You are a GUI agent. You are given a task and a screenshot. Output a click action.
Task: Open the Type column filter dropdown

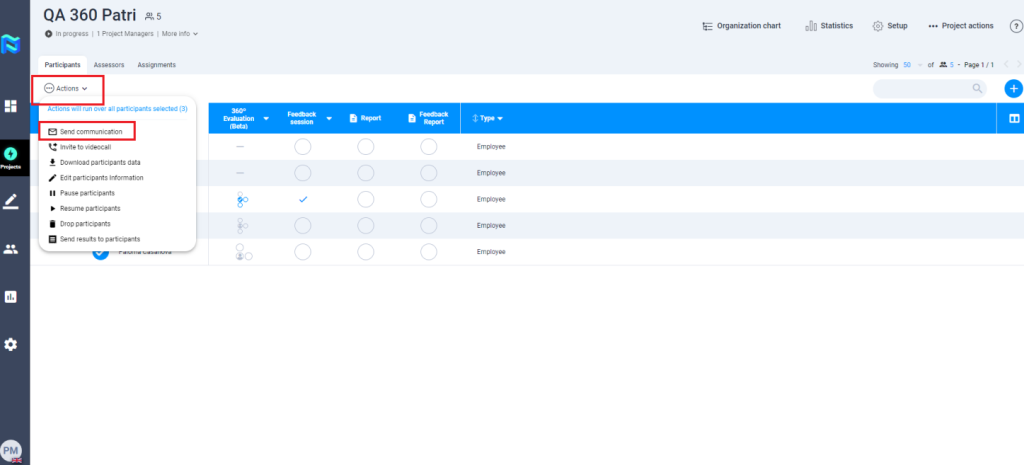[x=487, y=119]
